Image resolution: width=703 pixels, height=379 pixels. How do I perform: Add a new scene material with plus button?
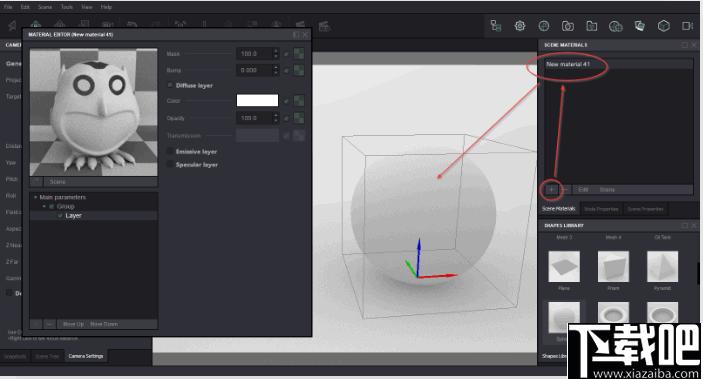pos(551,190)
